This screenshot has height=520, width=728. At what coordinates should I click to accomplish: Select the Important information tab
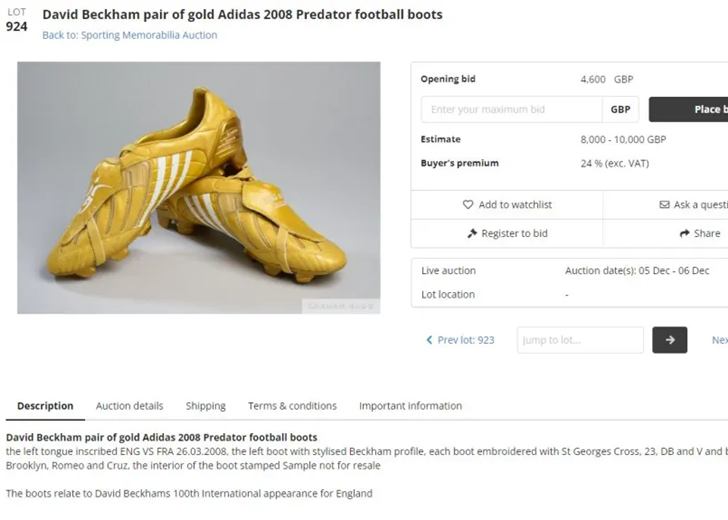coord(410,406)
